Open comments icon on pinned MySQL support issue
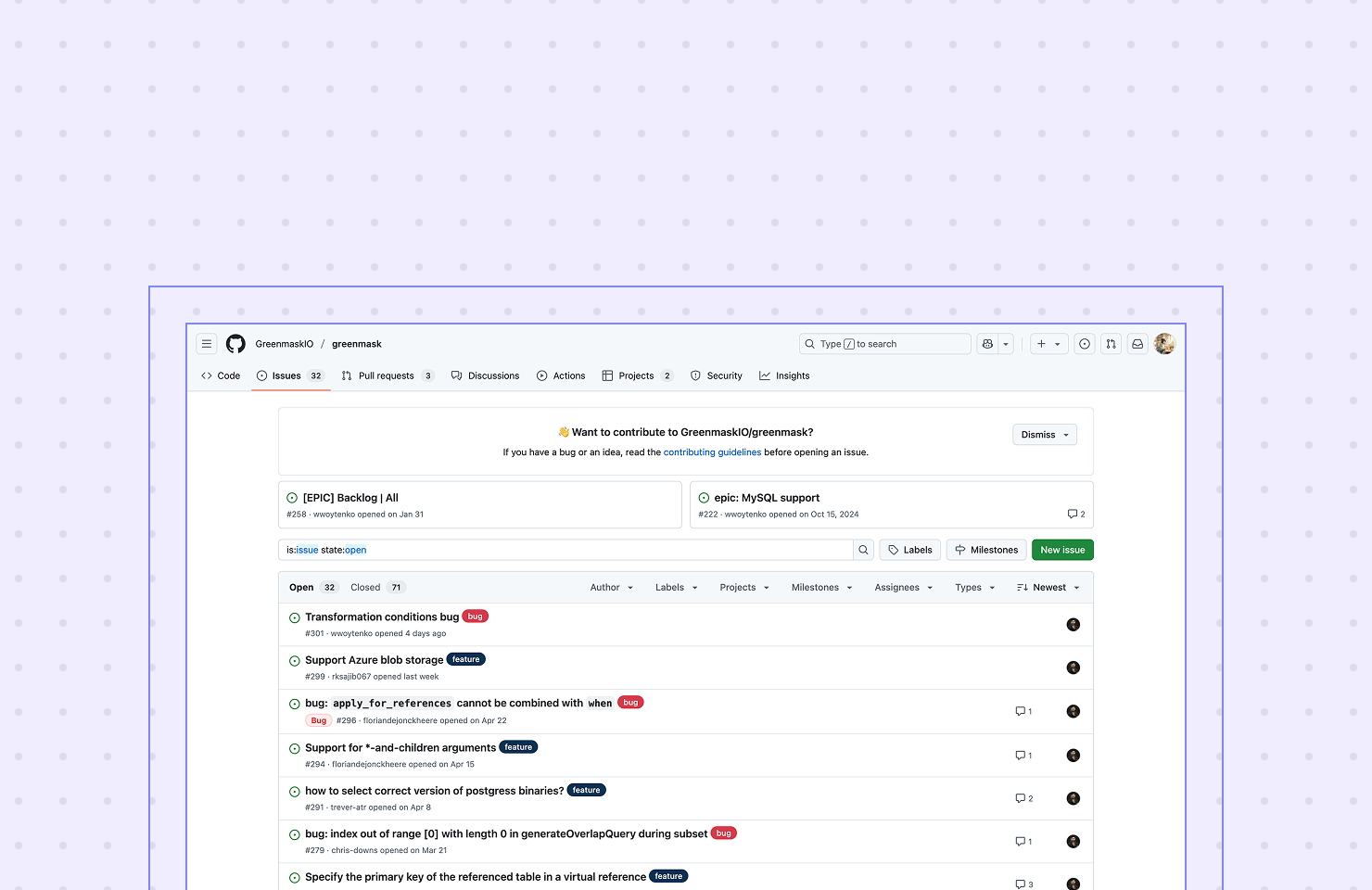1372x890 pixels. 1076,514
